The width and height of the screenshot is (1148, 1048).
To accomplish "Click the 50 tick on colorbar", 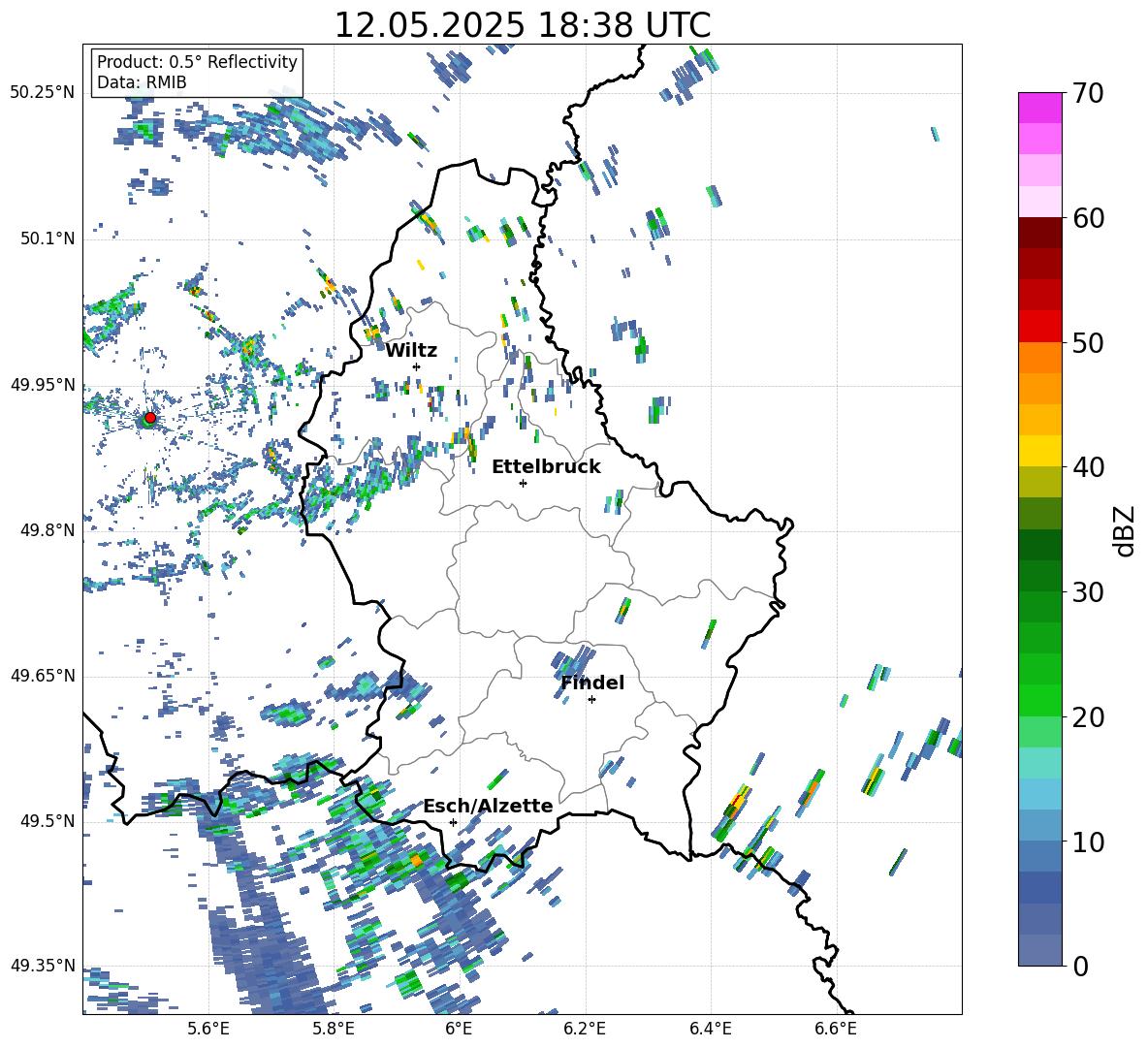I will pyautogui.click(x=1088, y=343).
